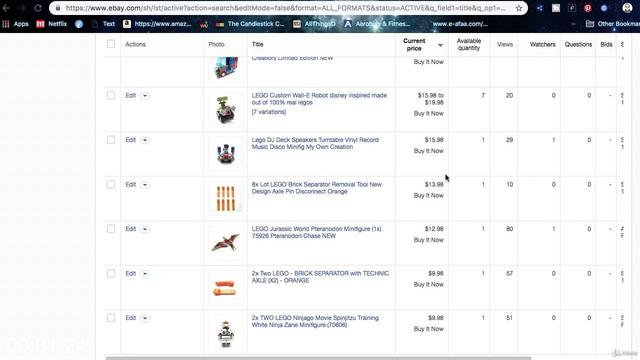Open the two brick separators thumbnail

[225, 287]
